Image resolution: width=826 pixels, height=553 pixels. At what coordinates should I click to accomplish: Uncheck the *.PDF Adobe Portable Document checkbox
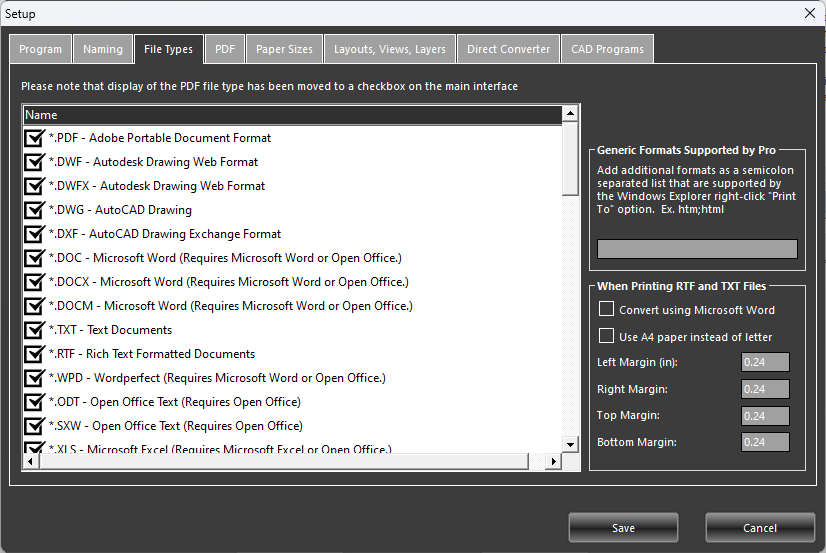pyautogui.click(x=34, y=138)
